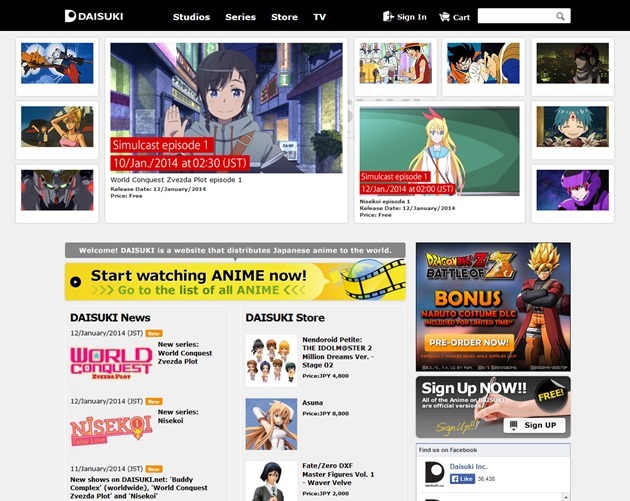The image size is (630, 501).
Task: Click the PRE-ORDER NOW! button on the Dragon Ball ad
Action: [x=469, y=343]
